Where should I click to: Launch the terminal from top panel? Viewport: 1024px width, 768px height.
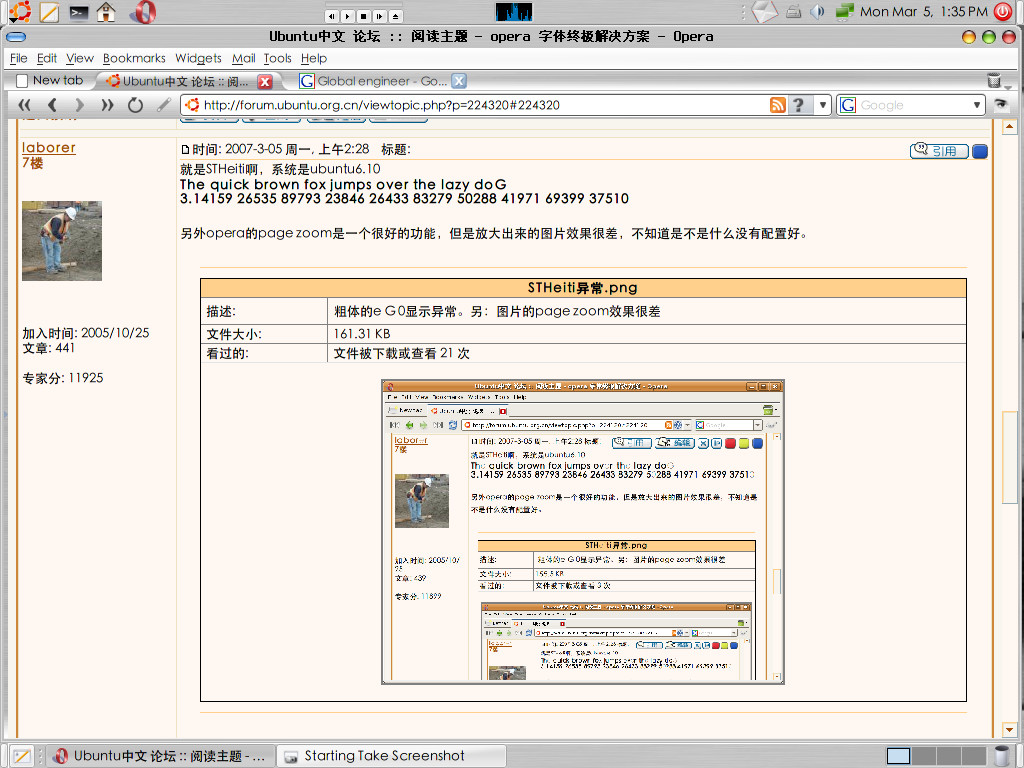click(x=78, y=12)
